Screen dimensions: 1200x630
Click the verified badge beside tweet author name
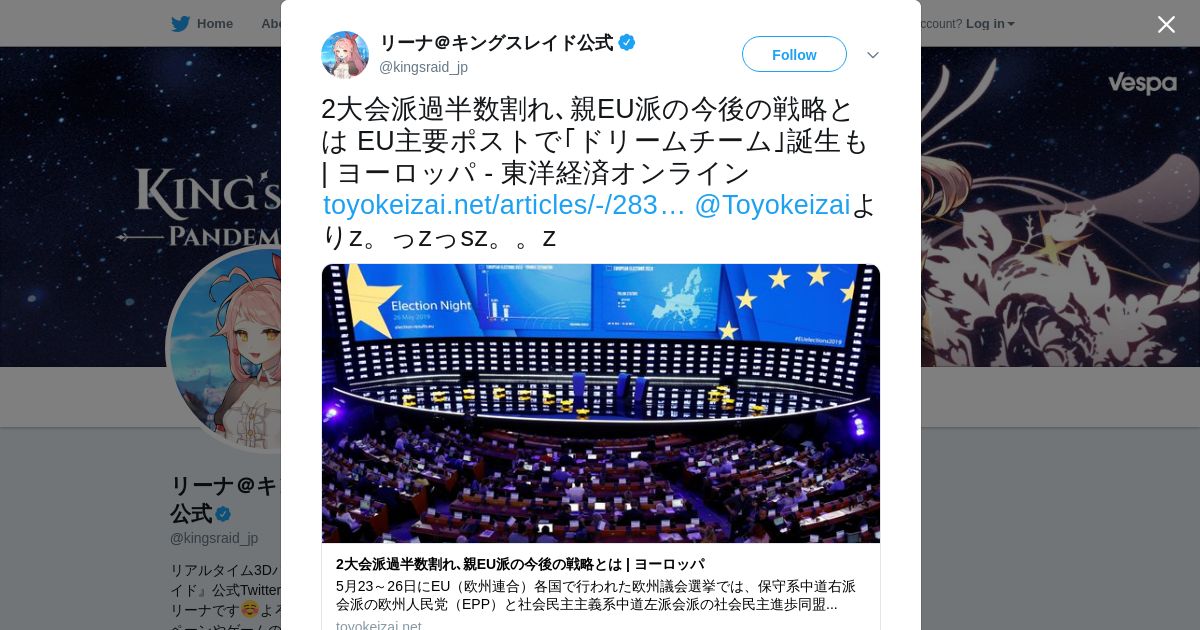[x=627, y=42]
